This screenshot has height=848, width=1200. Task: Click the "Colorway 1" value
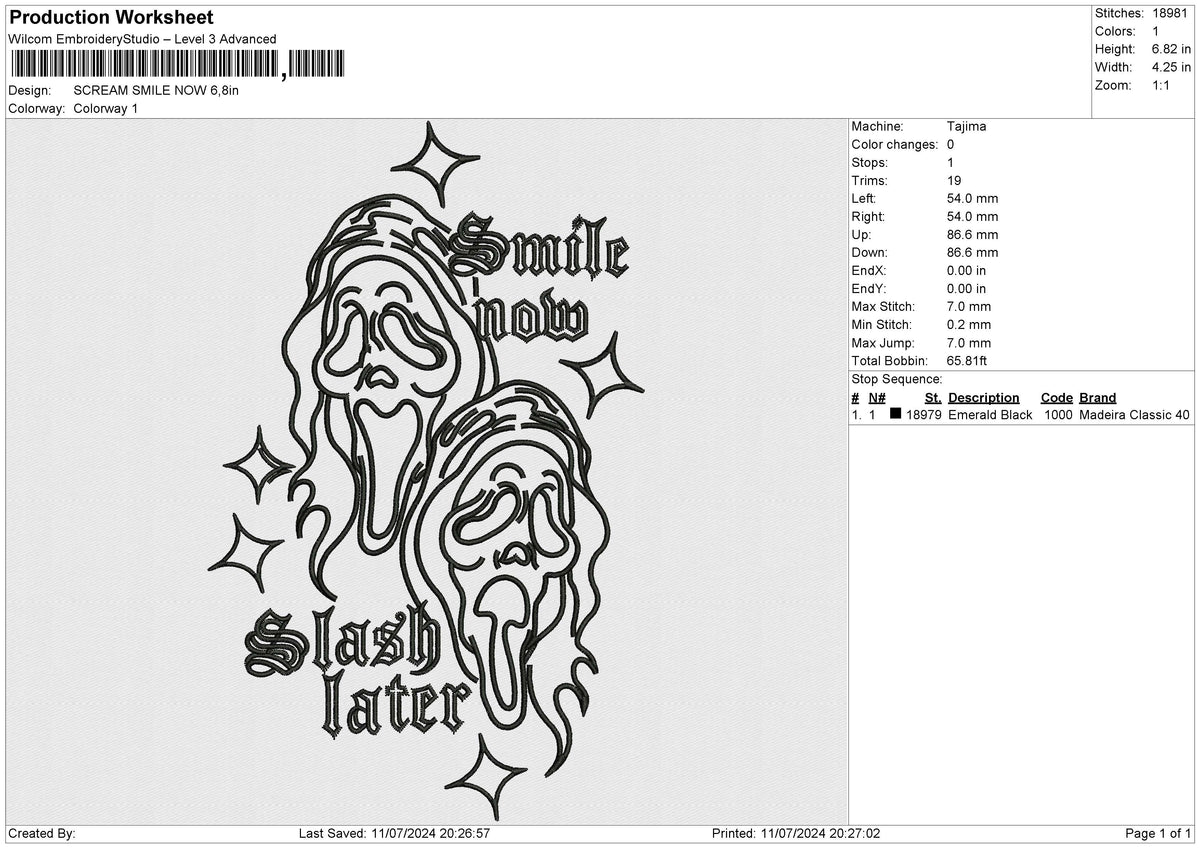106,108
